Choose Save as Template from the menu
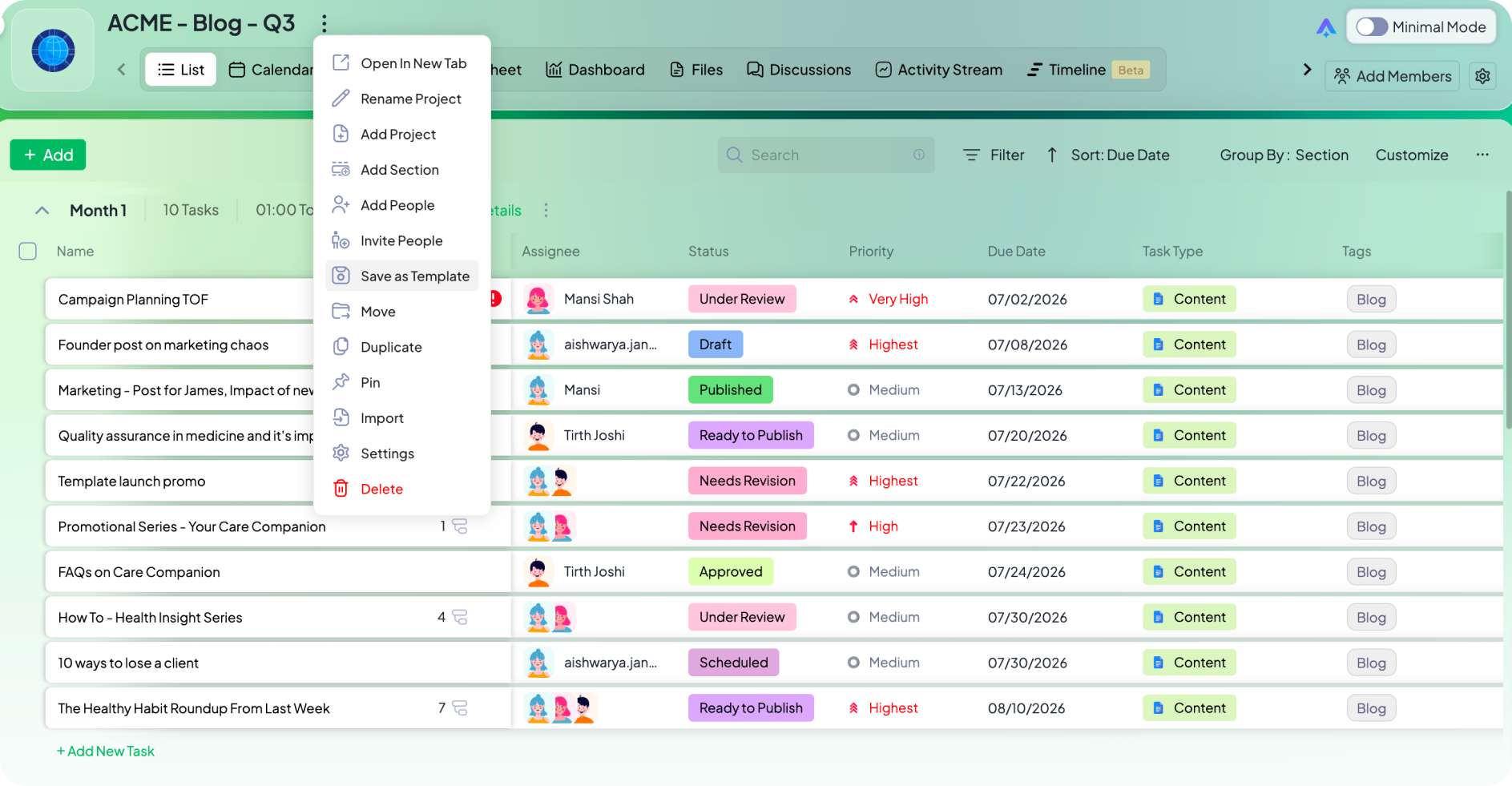Image resolution: width=1512 pixels, height=786 pixels. click(402, 276)
